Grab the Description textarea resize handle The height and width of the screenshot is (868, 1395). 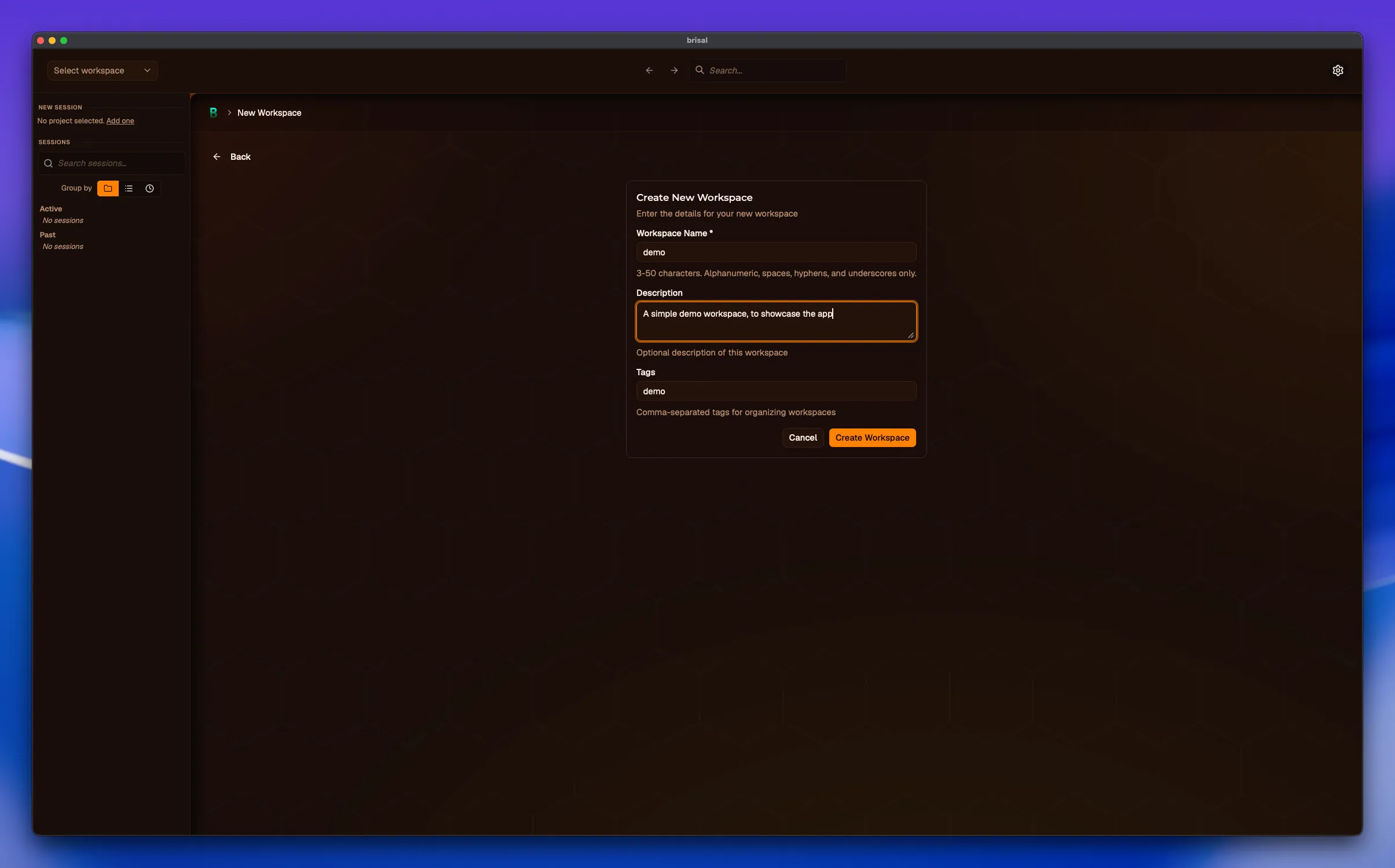tap(910, 335)
